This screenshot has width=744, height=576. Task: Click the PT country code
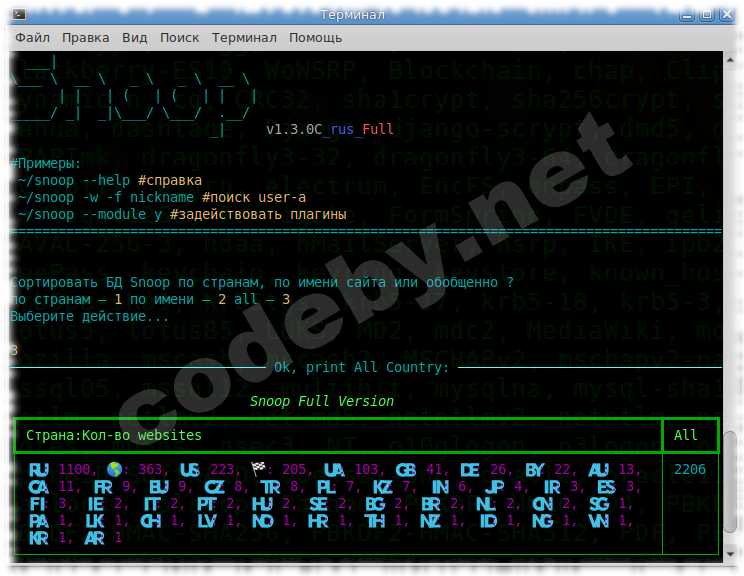coord(206,504)
